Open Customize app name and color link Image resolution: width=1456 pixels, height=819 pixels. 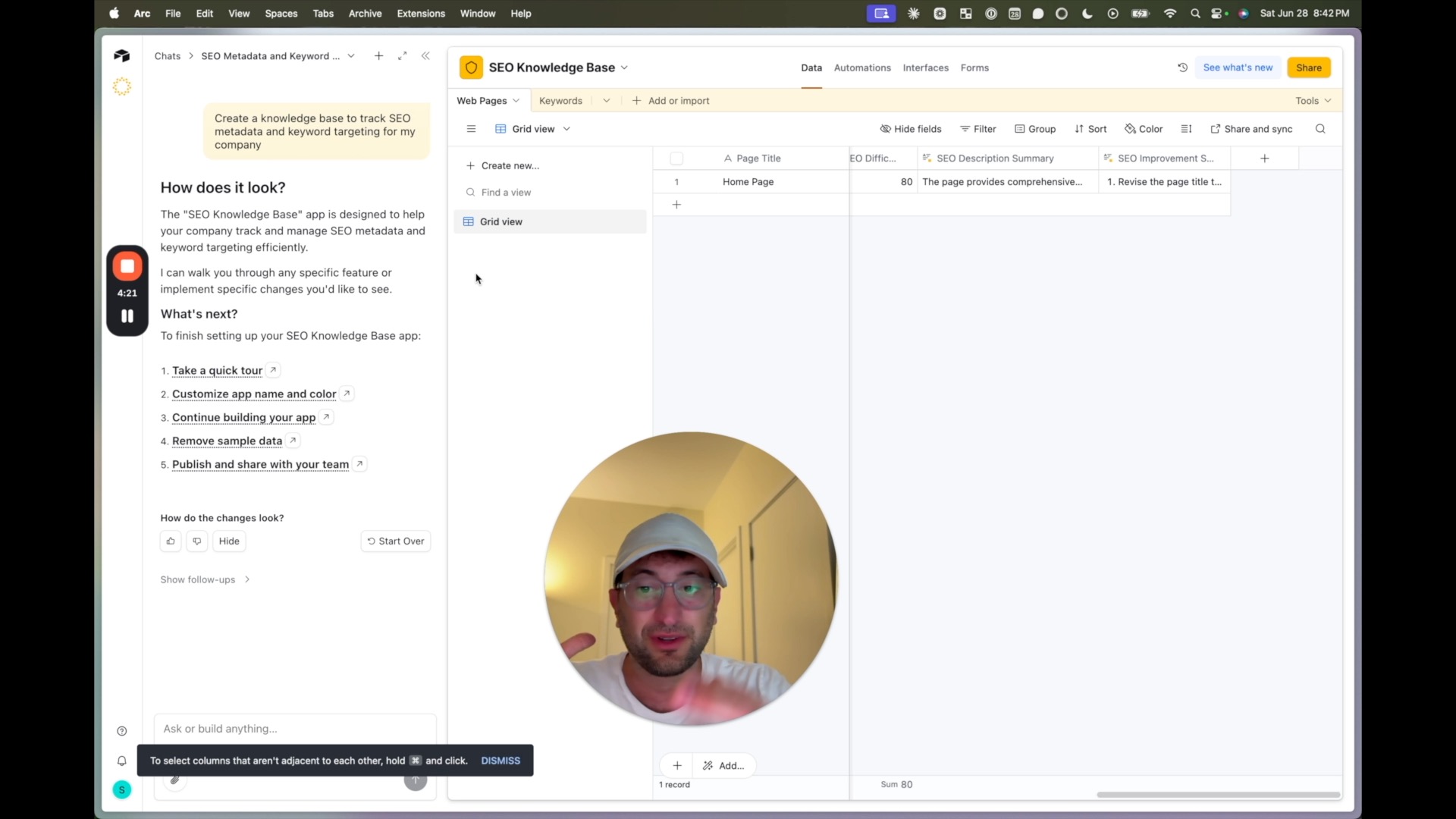(x=254, y=394)
